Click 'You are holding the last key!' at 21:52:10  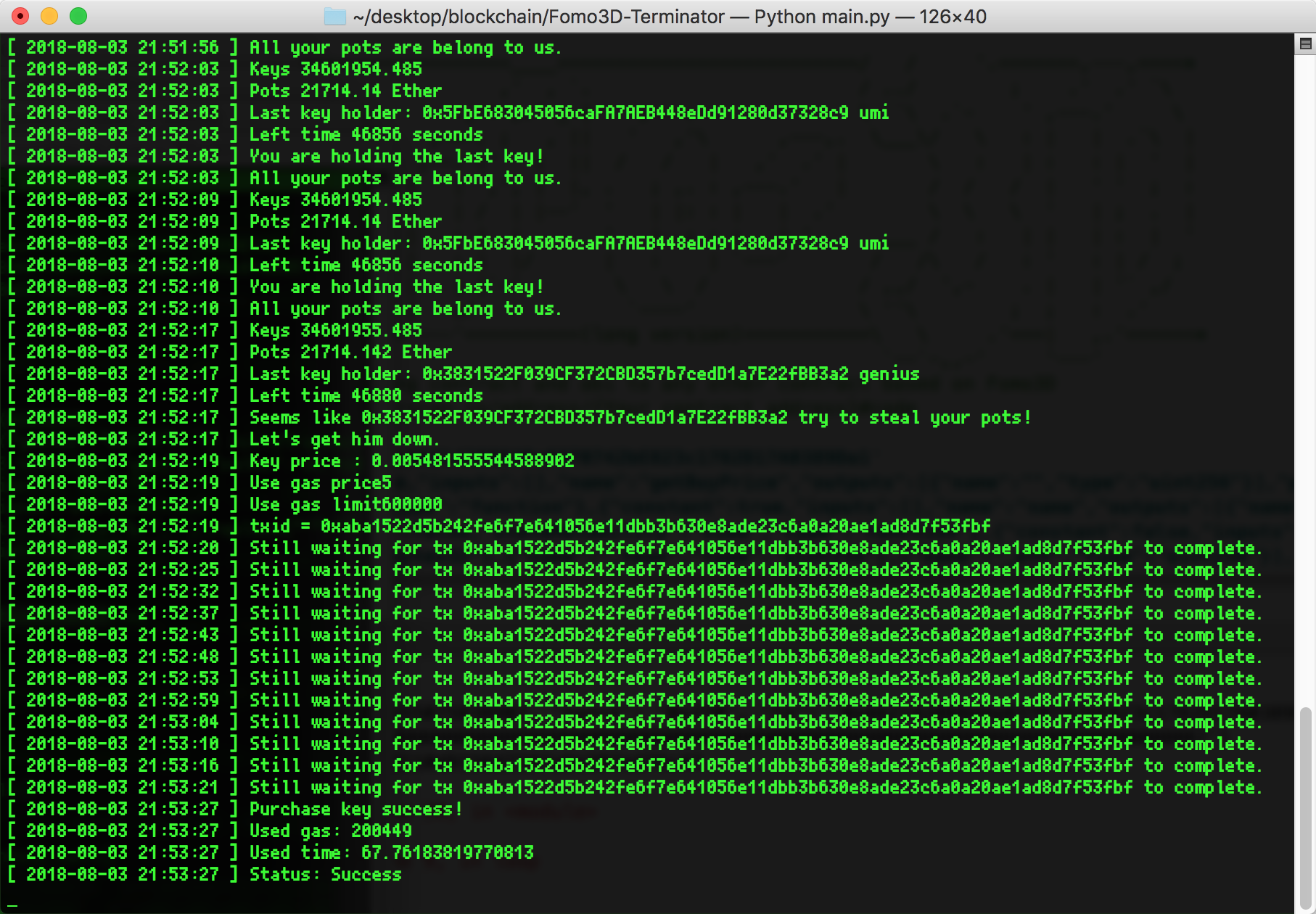[x=276, y=287]
